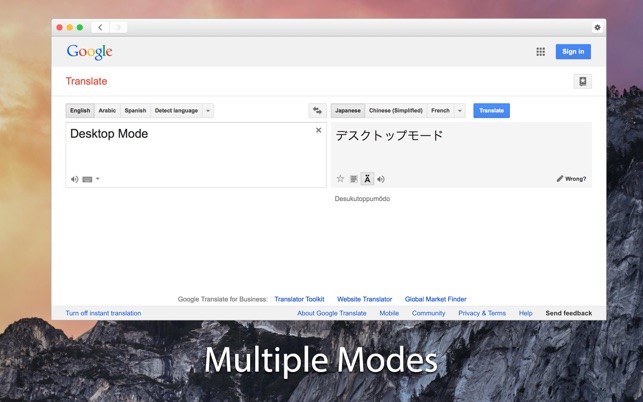Expand the source language dropdown
643x402 pixels.
[208, 110]
